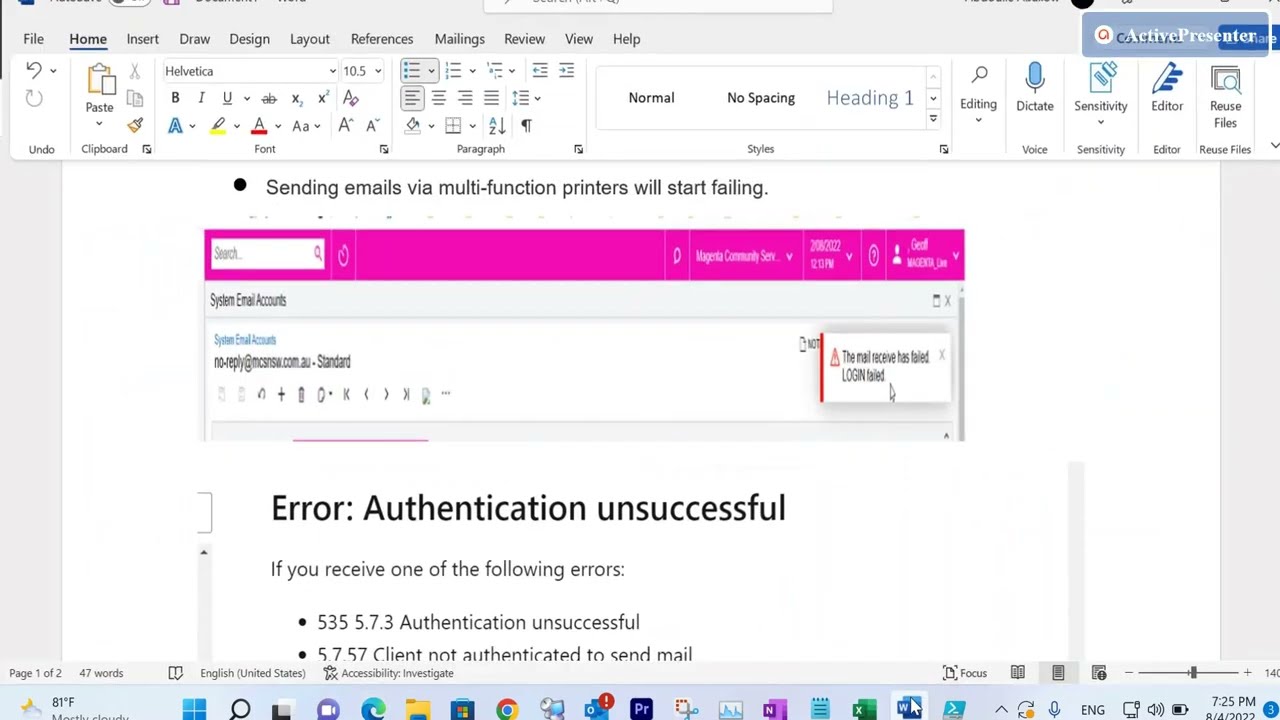Click the Paste clipboard icon
This screenshot has width=1280, height=720.
point(99,80)
